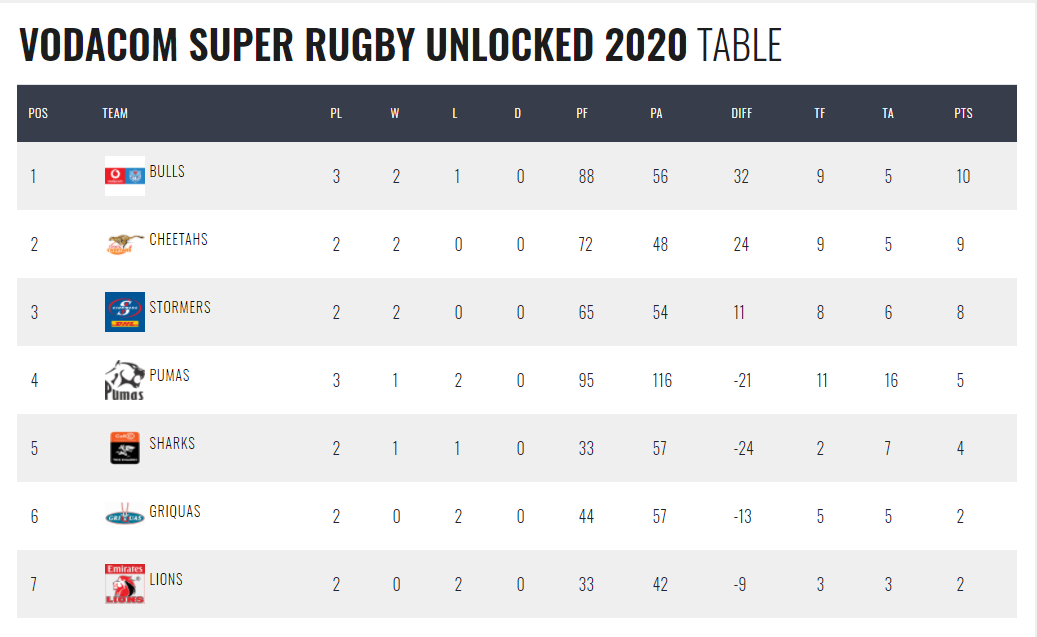Open the CHEETAHS team name link
The height and width of the screenshot is (637, 1037).
pyautogui.click(x=178, y=240)
